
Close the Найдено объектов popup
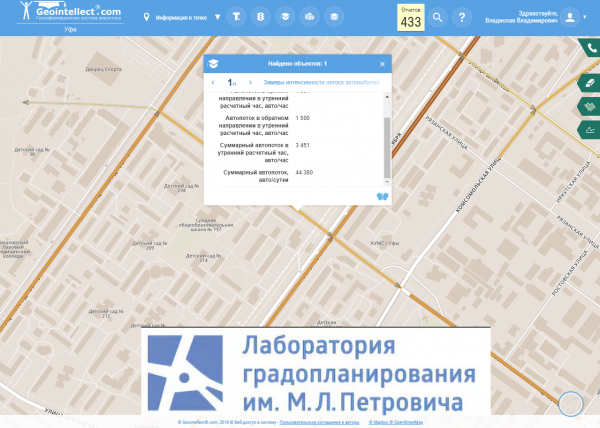[382, 64]
